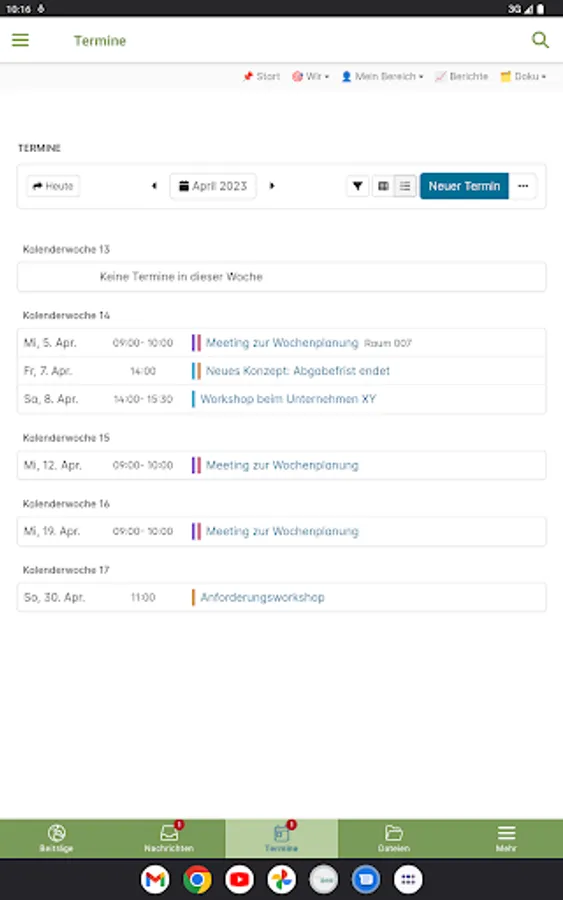
Task: Switch to the Nachrichten tab
Action: [169, 839]
